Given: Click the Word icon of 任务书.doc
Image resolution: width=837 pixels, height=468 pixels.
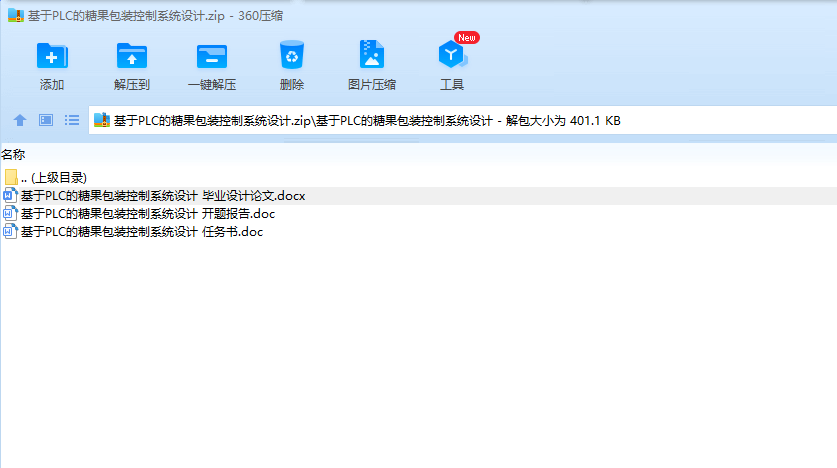Looking at the screenshot, I should point(10,232).
